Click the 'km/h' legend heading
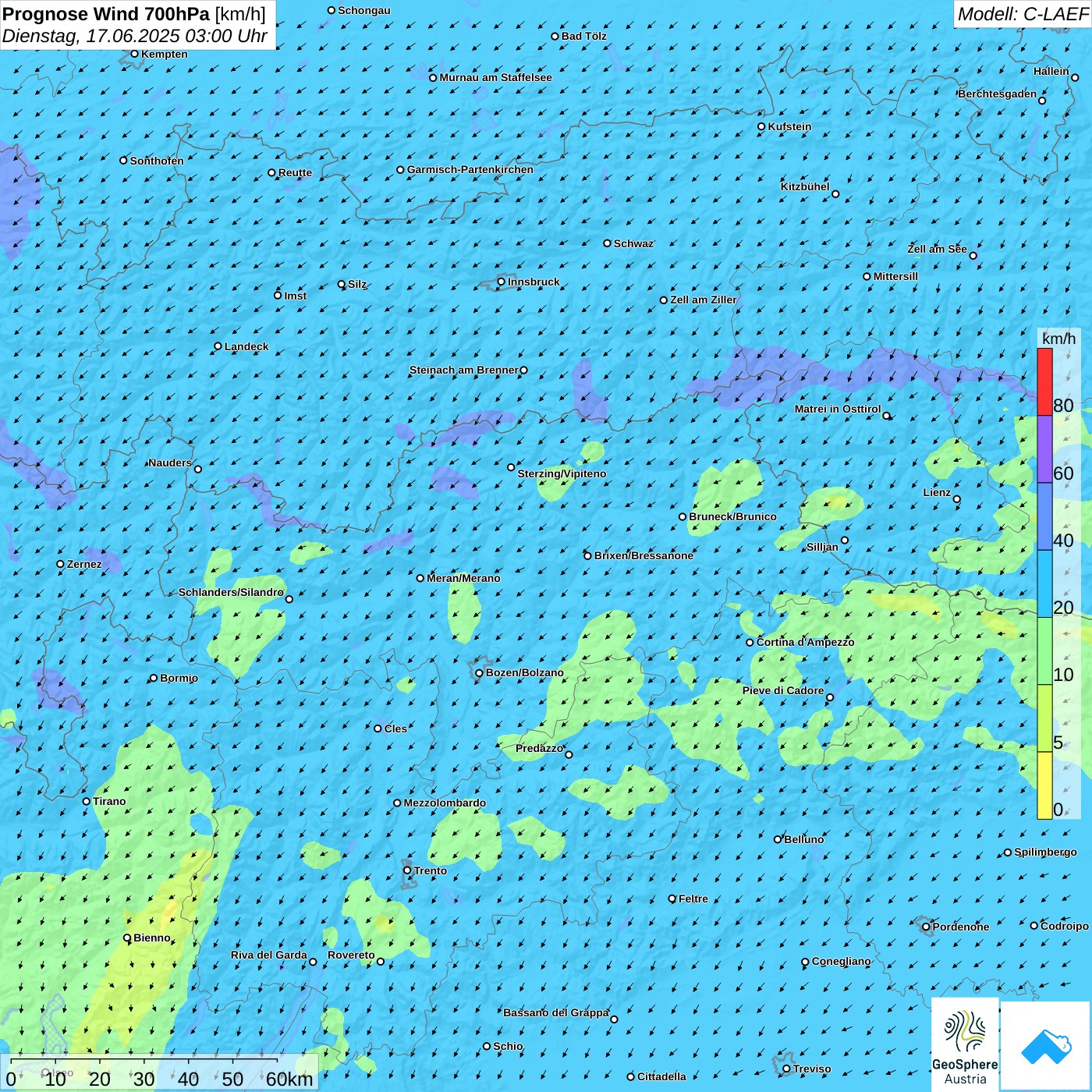 (1058, 338)
